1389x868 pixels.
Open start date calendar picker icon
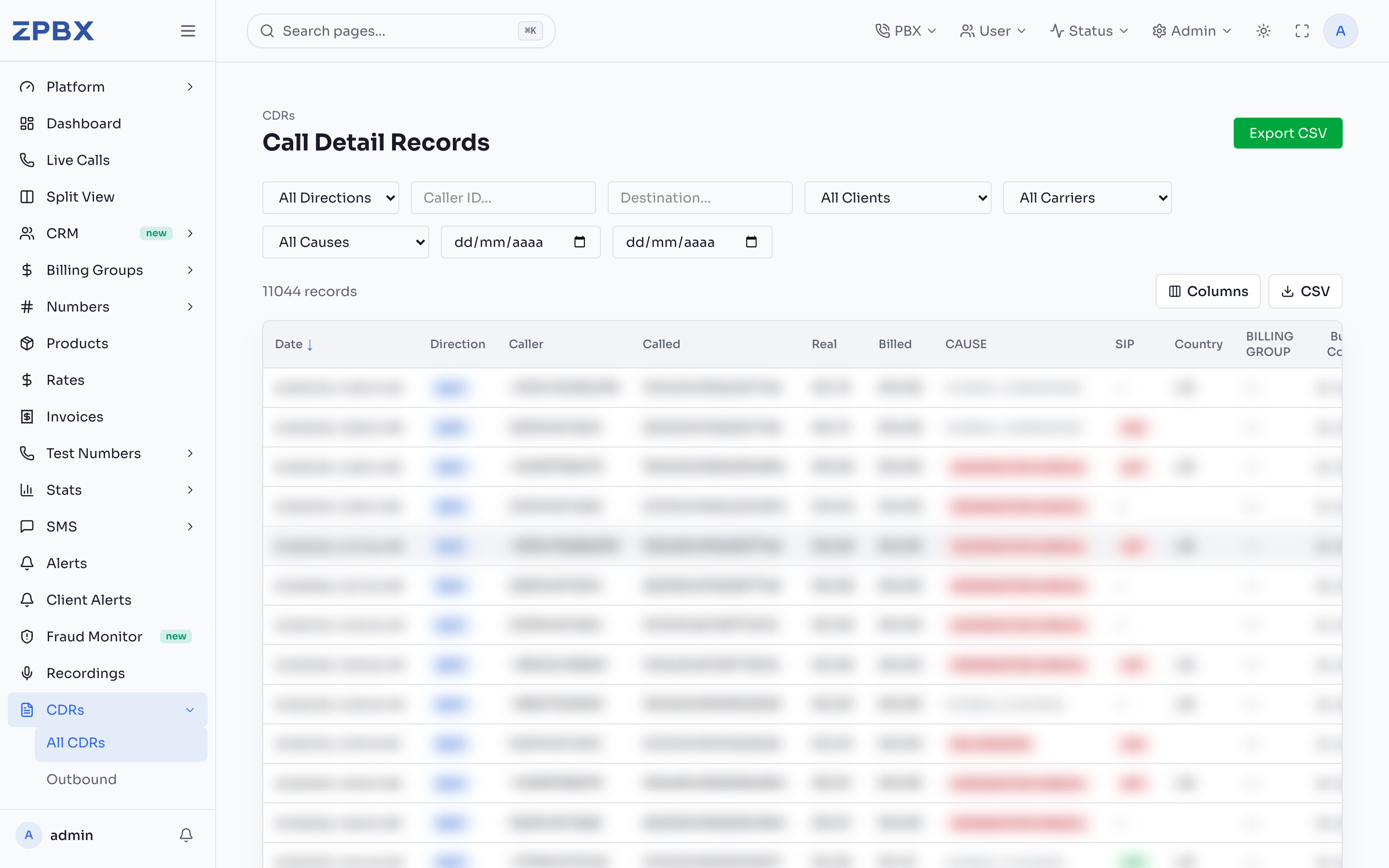pyautogui.click(x=580, y=242)
